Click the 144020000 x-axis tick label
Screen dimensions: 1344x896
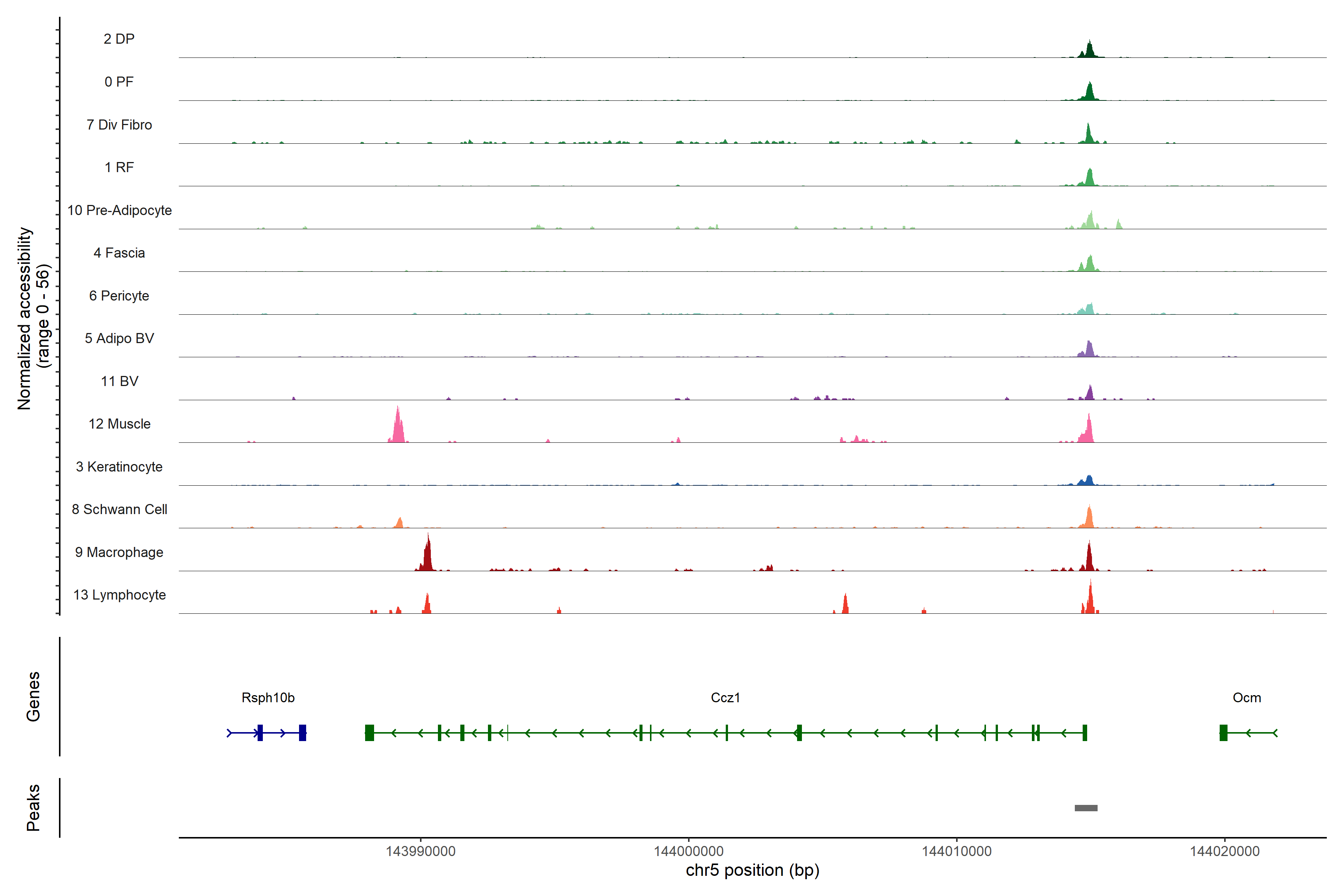1225,852
